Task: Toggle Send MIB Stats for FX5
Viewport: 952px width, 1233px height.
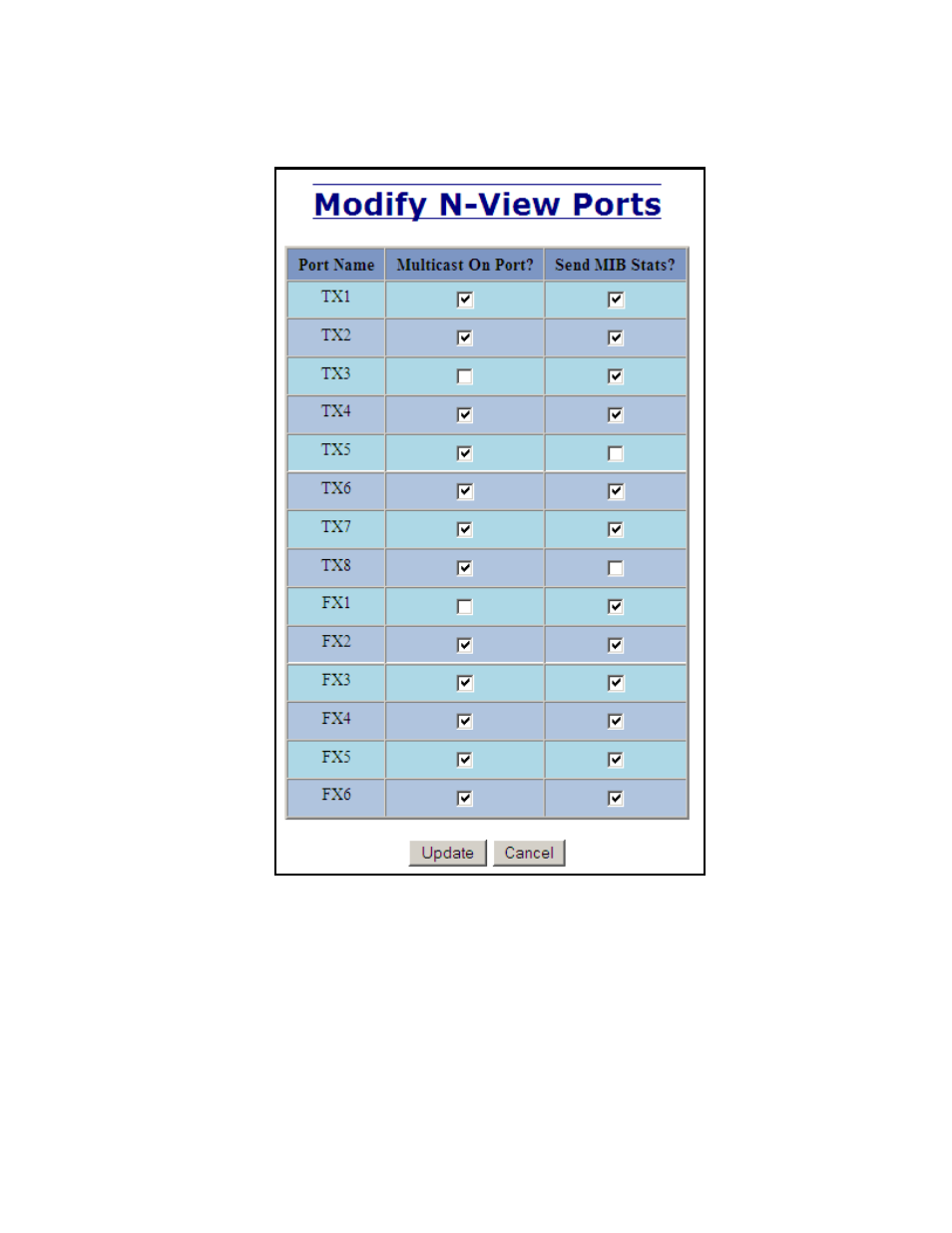Action: coord(616,760)
